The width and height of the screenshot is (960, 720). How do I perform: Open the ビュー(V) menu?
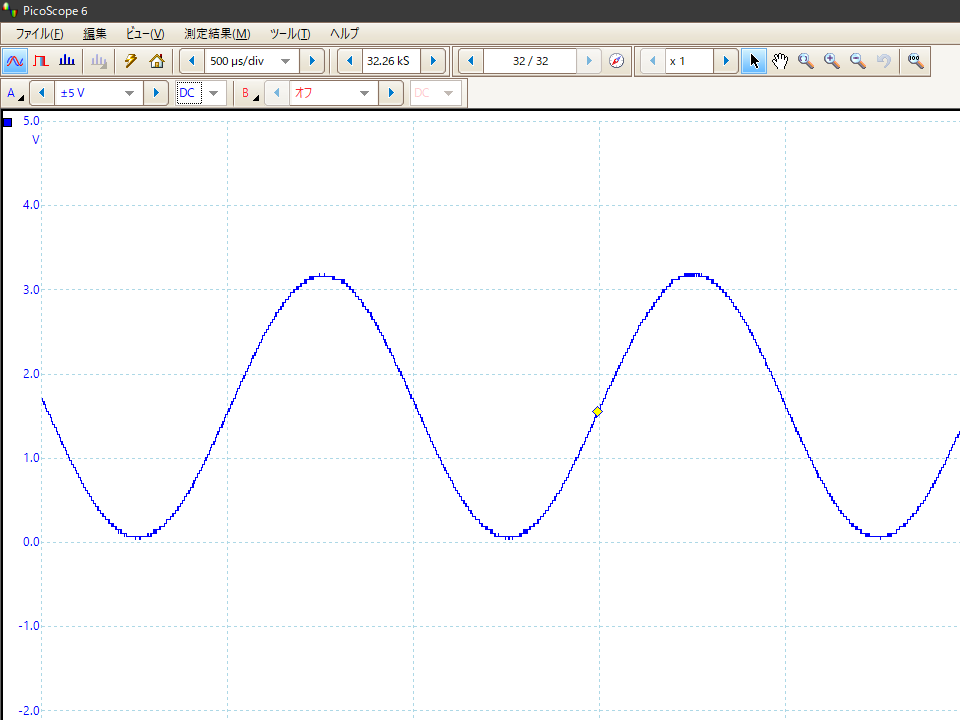(145, 34)
